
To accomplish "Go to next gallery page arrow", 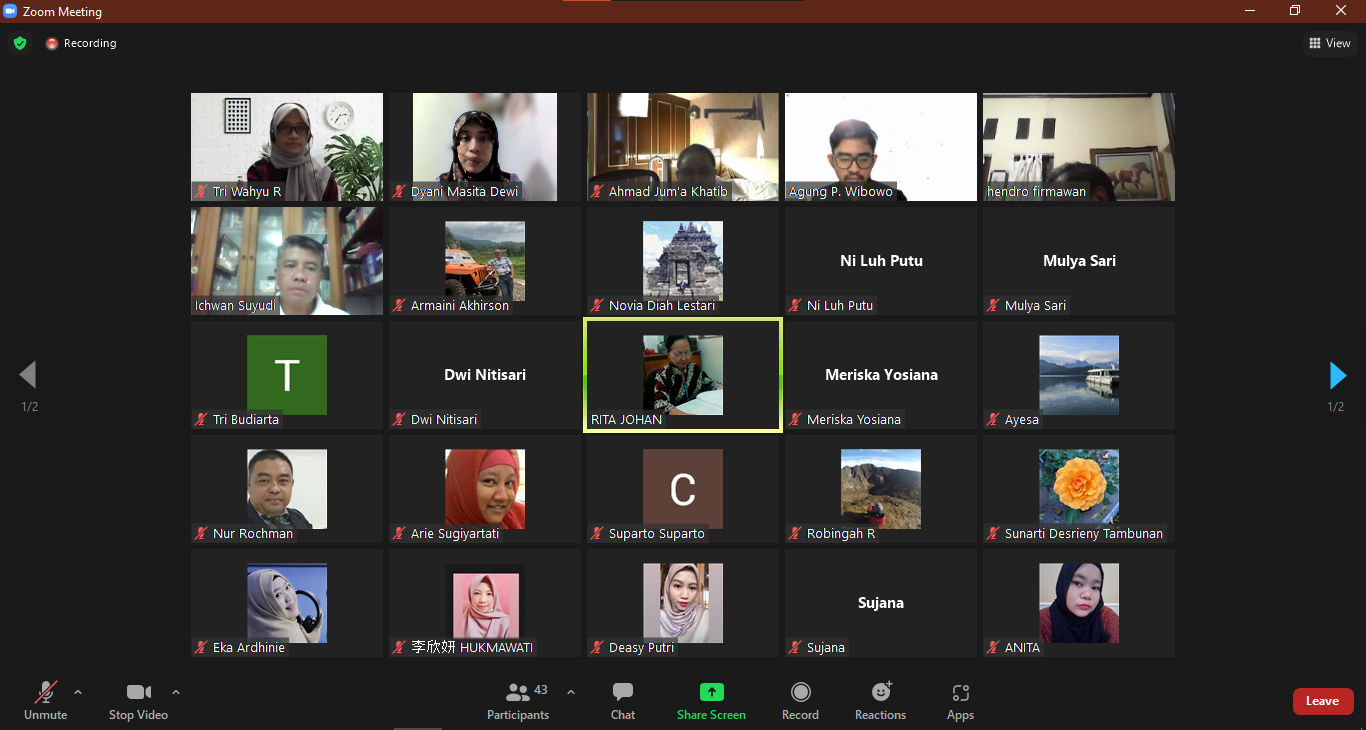I will [x=1337, y=375].
